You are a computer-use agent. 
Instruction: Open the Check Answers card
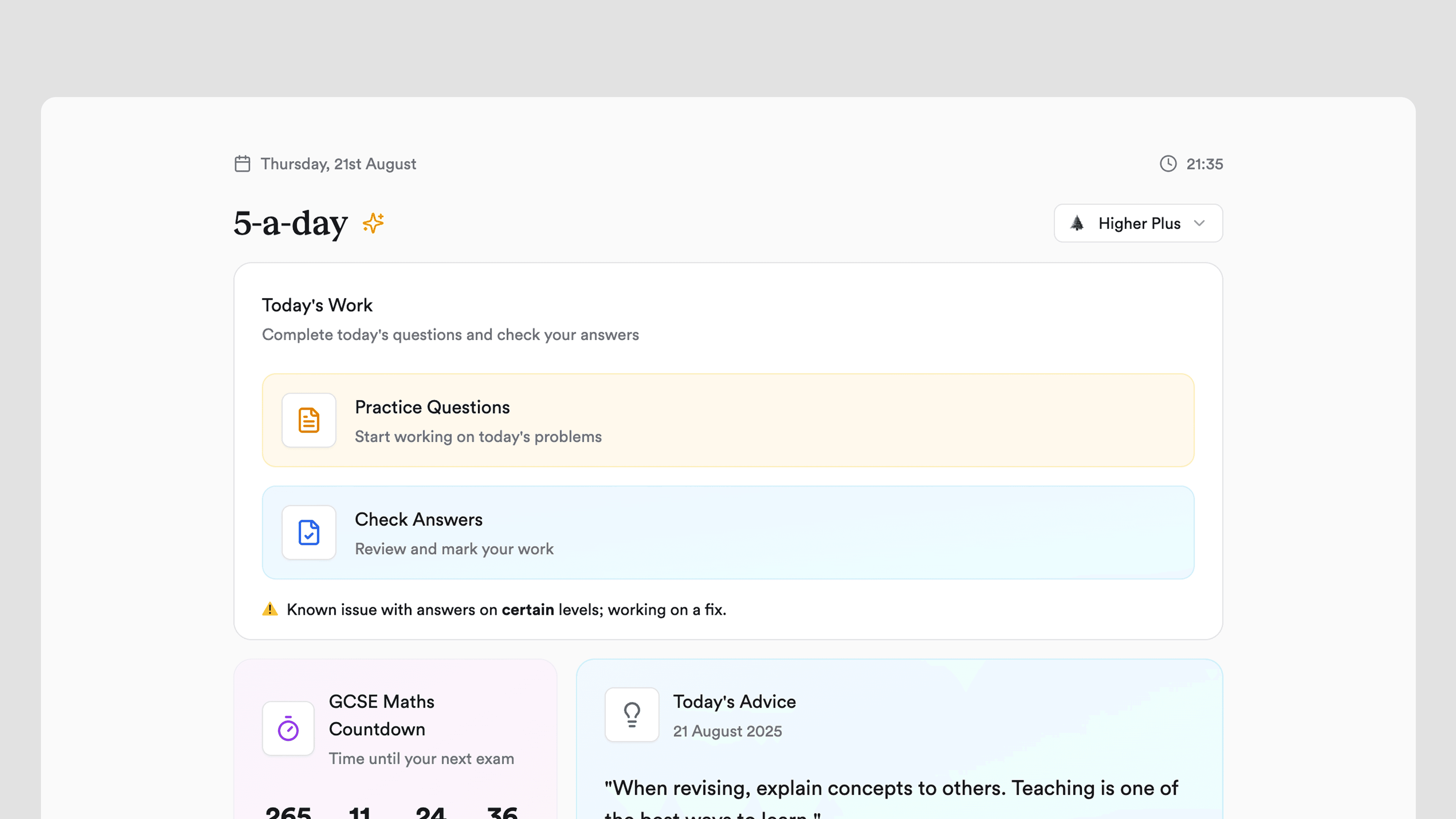point(728,532)
